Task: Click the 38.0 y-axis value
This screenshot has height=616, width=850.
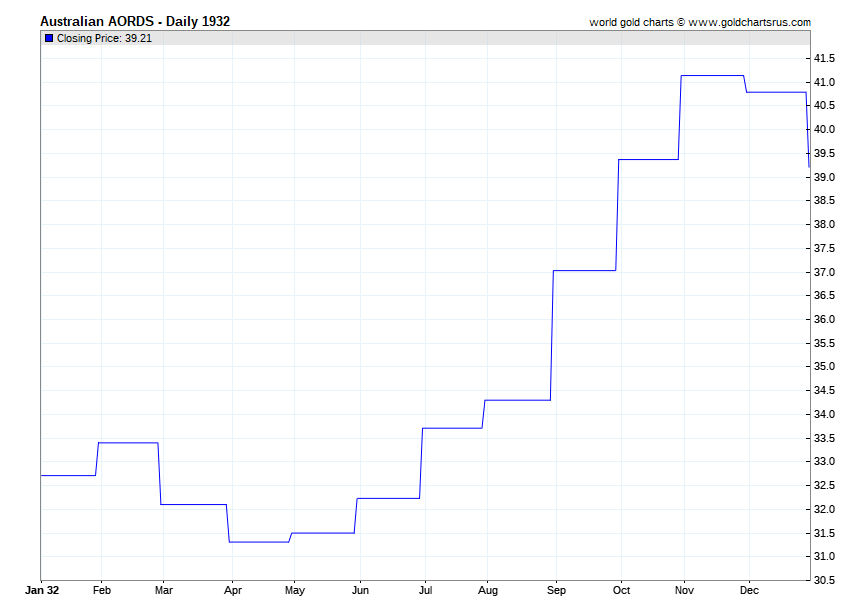Action: coord(824,224)
